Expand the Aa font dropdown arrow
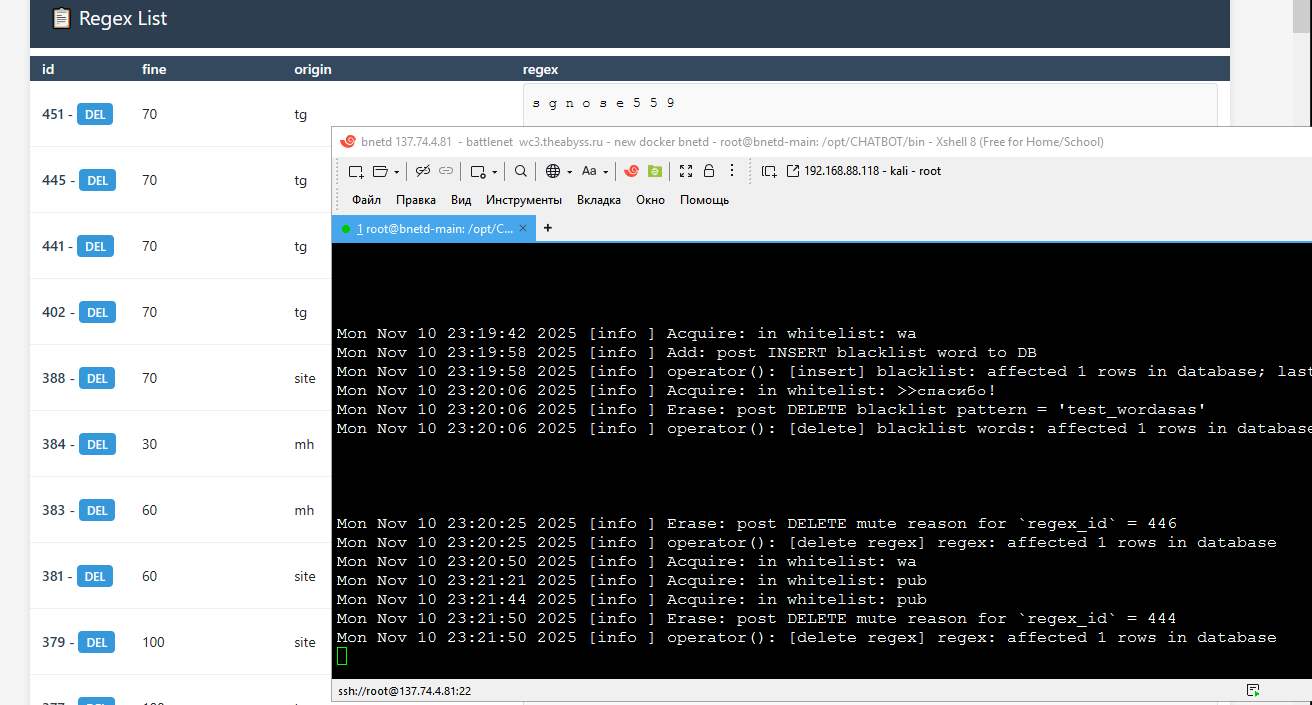The height and width of the screenshot is (705, 1312). coord(606,172)
